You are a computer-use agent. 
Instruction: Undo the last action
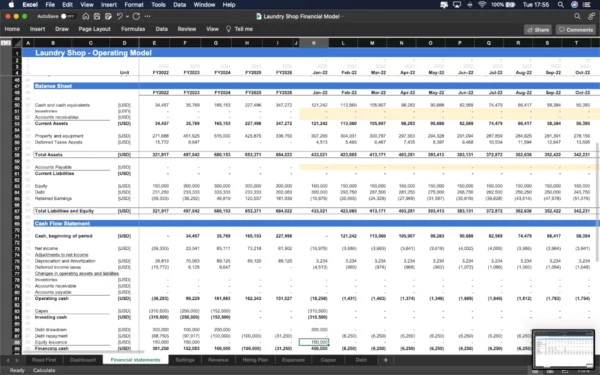pyautogui.click(x=119, y=16)
